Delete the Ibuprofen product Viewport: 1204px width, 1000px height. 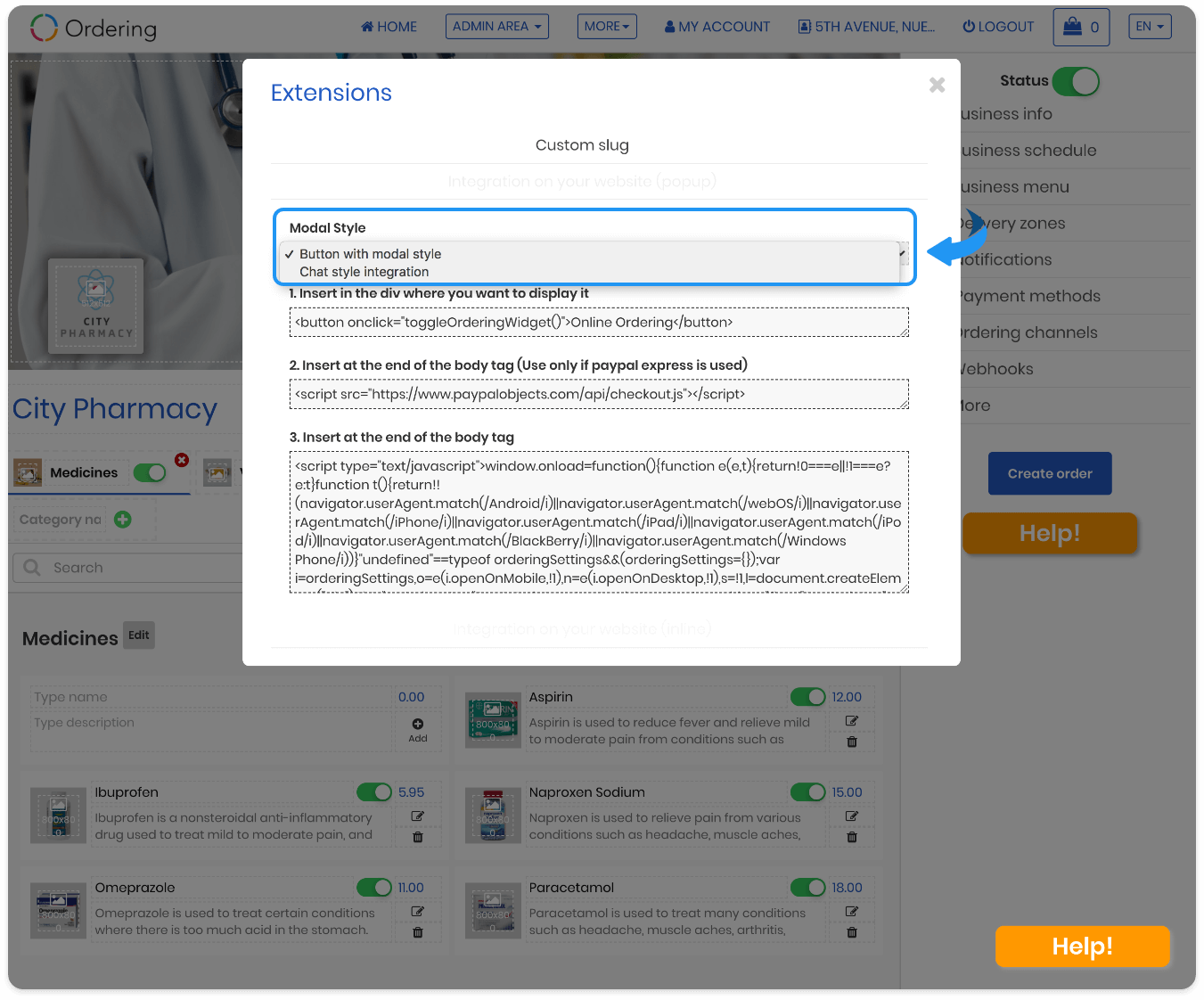point(418,837)
